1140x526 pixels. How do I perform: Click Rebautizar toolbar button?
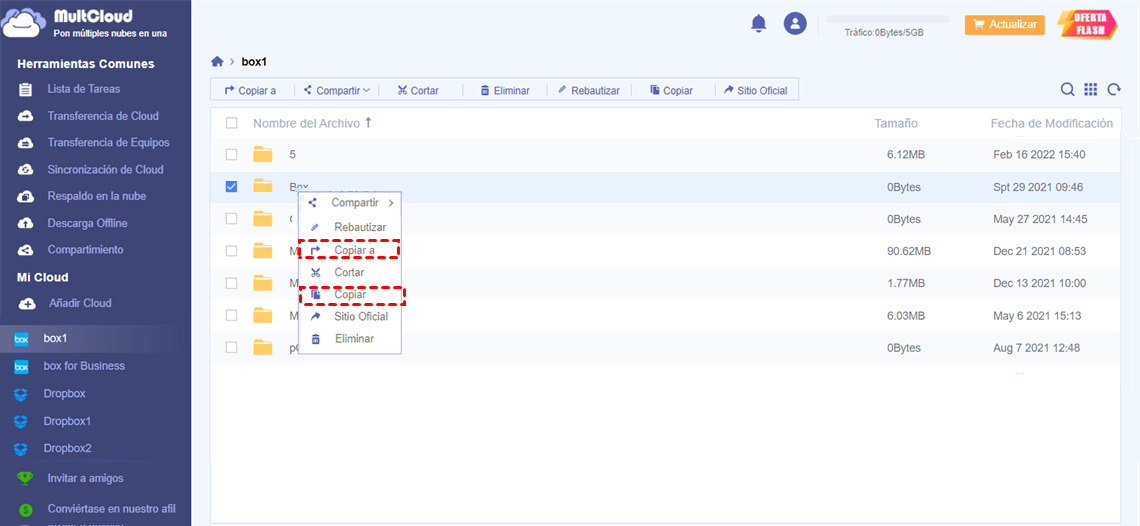[x=588, y=90]
